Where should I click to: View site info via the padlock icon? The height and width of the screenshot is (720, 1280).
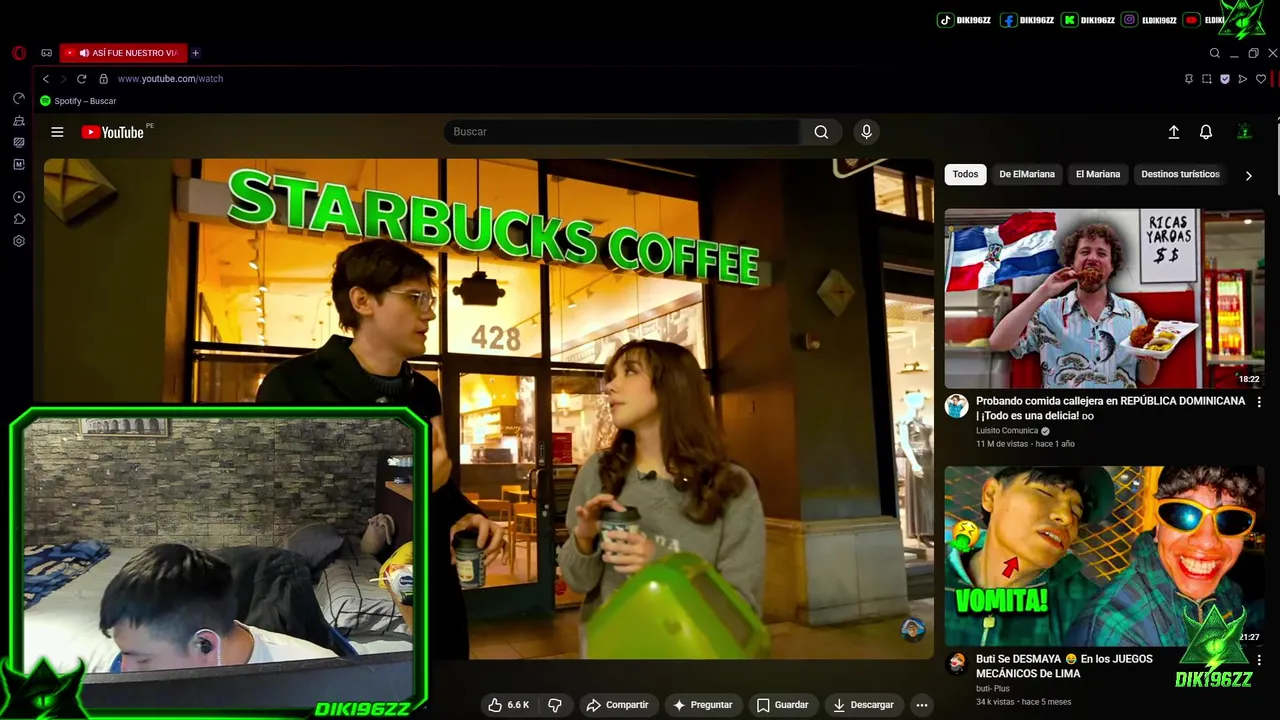coord(103,79)
